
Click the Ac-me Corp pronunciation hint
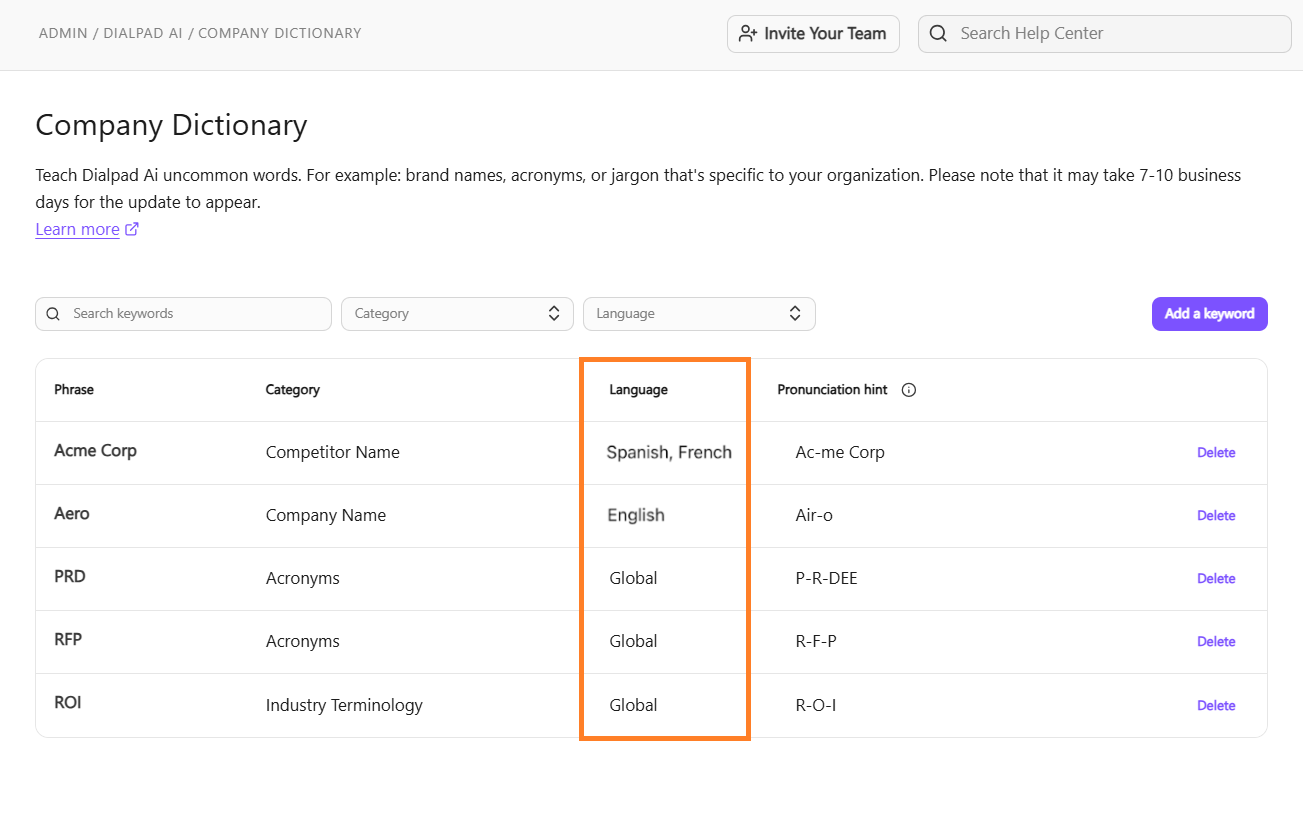(x=840, y=452)
